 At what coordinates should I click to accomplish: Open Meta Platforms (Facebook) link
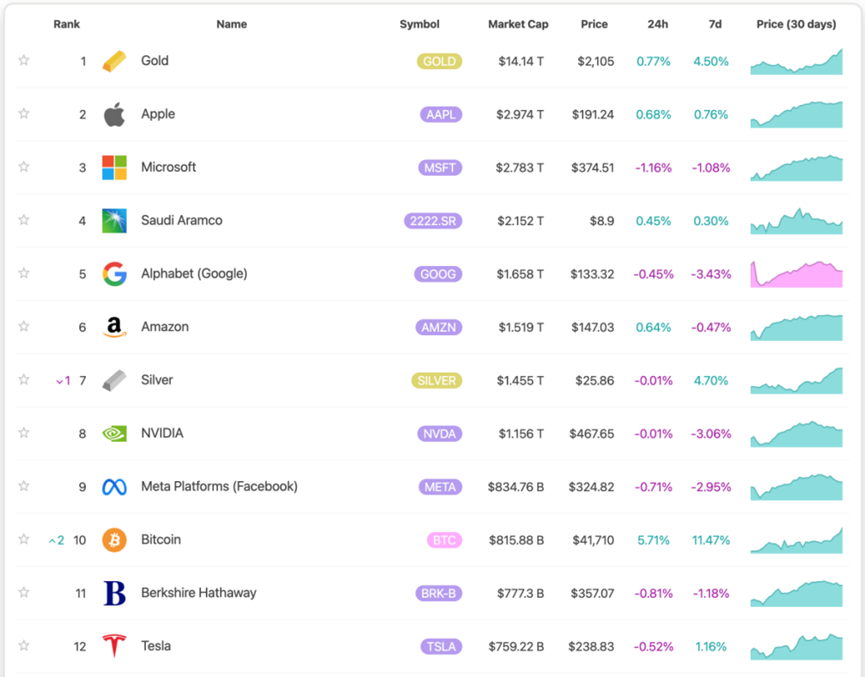(219, 487)
